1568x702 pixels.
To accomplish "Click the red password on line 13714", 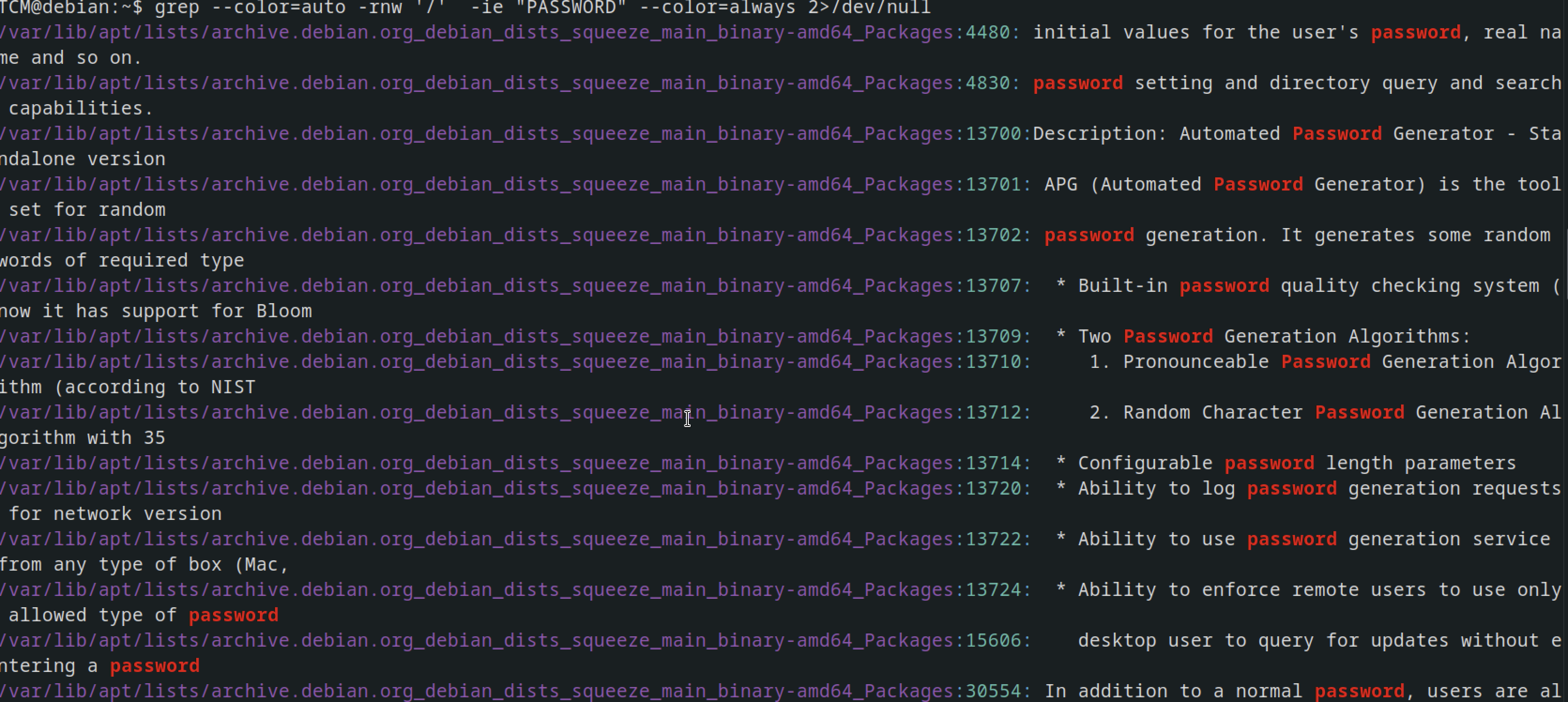I will tap(1270, 463).
